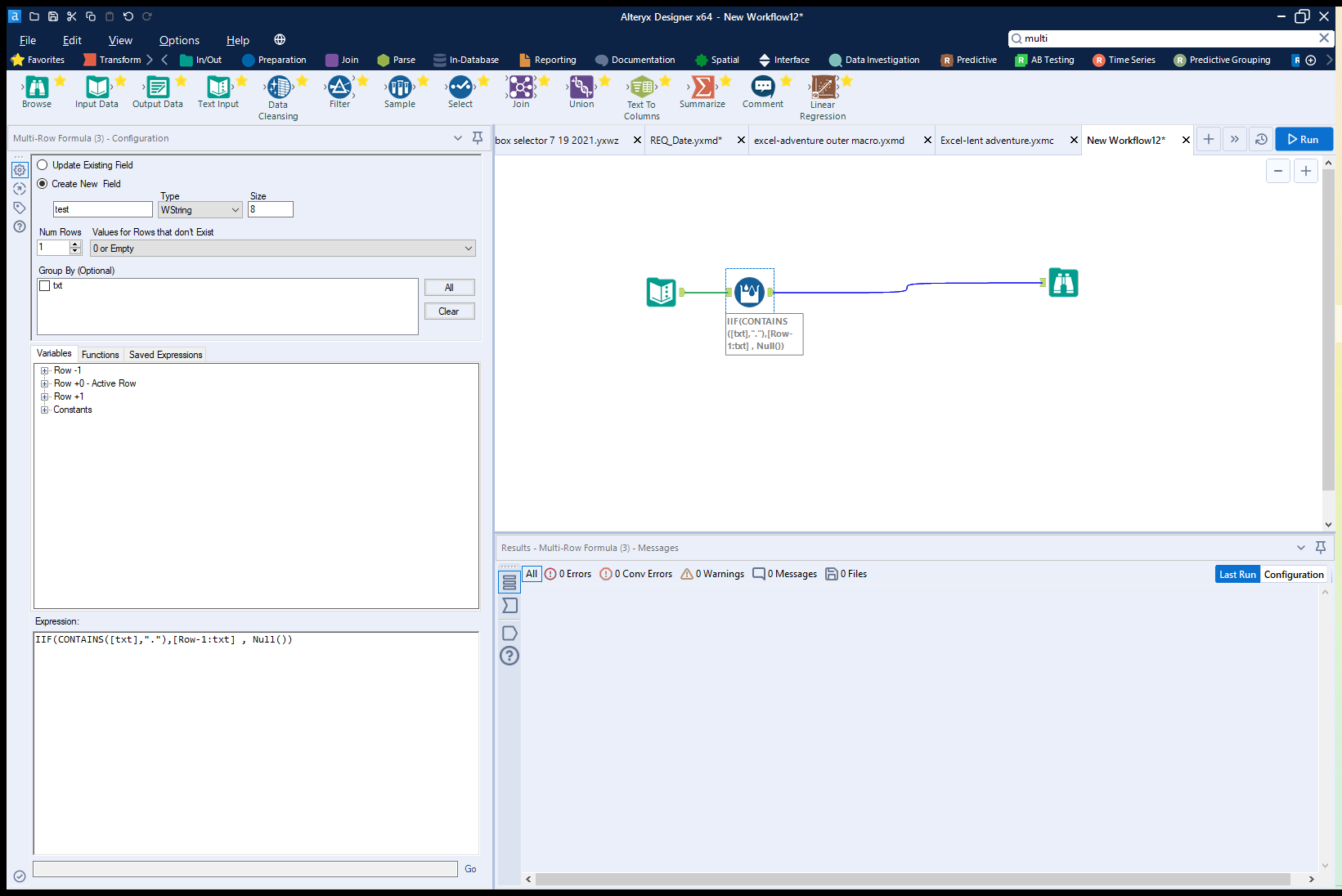Open the Excel-lent adventure.yxmc workflow tab

(996, 140)
